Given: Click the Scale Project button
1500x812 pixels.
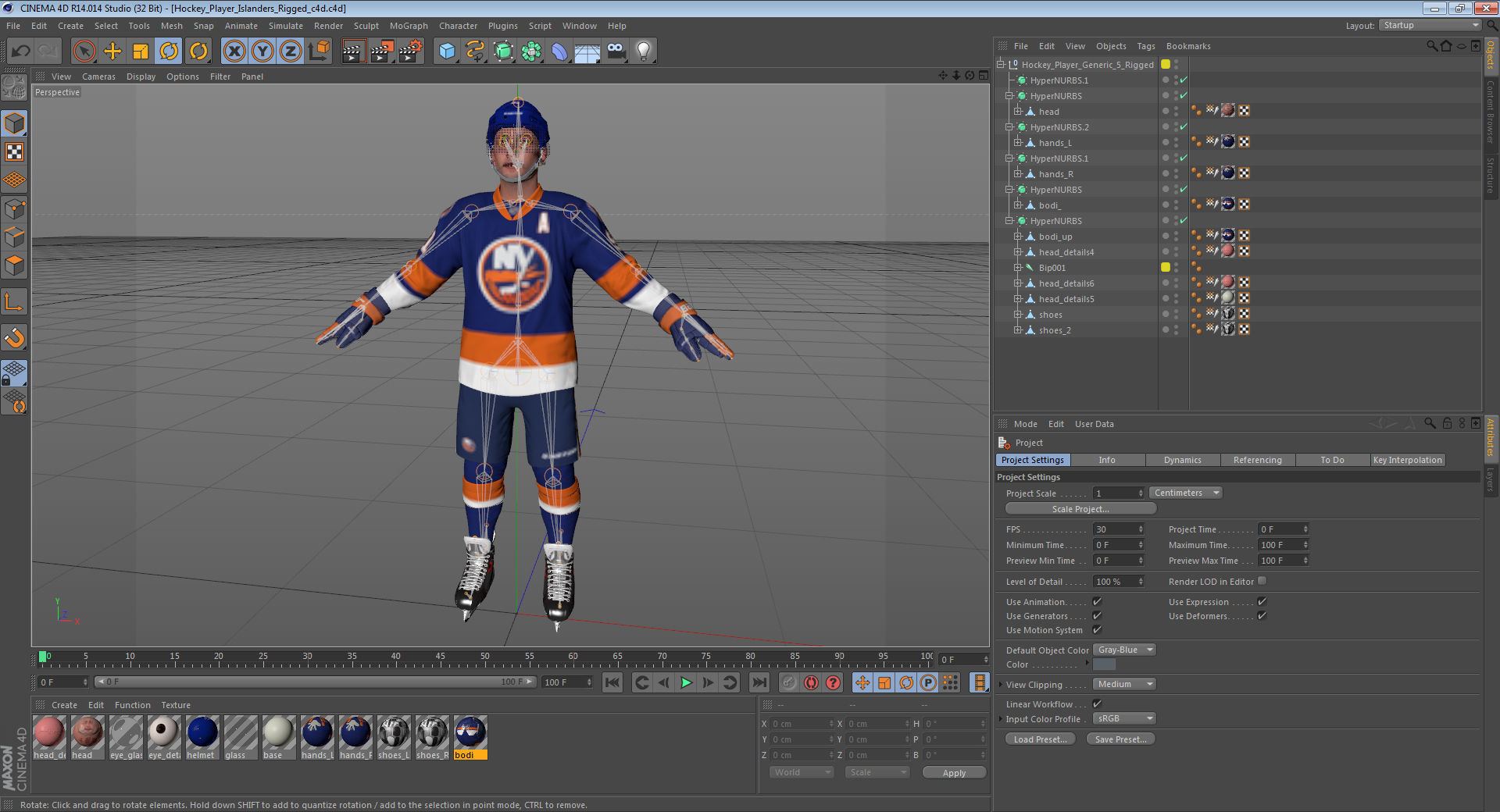Looking at the screenshot, I should pyautogui.click(x=1080, y=509).
